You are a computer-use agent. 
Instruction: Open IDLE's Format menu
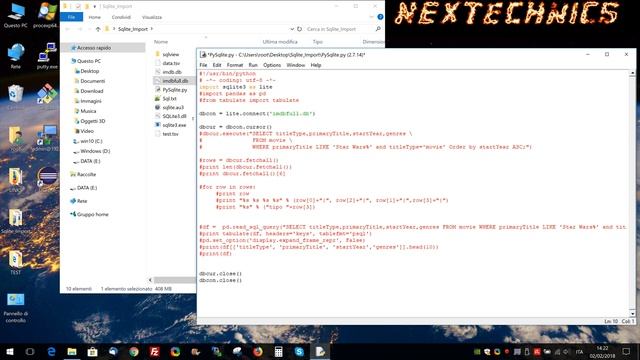click(235, 65)
